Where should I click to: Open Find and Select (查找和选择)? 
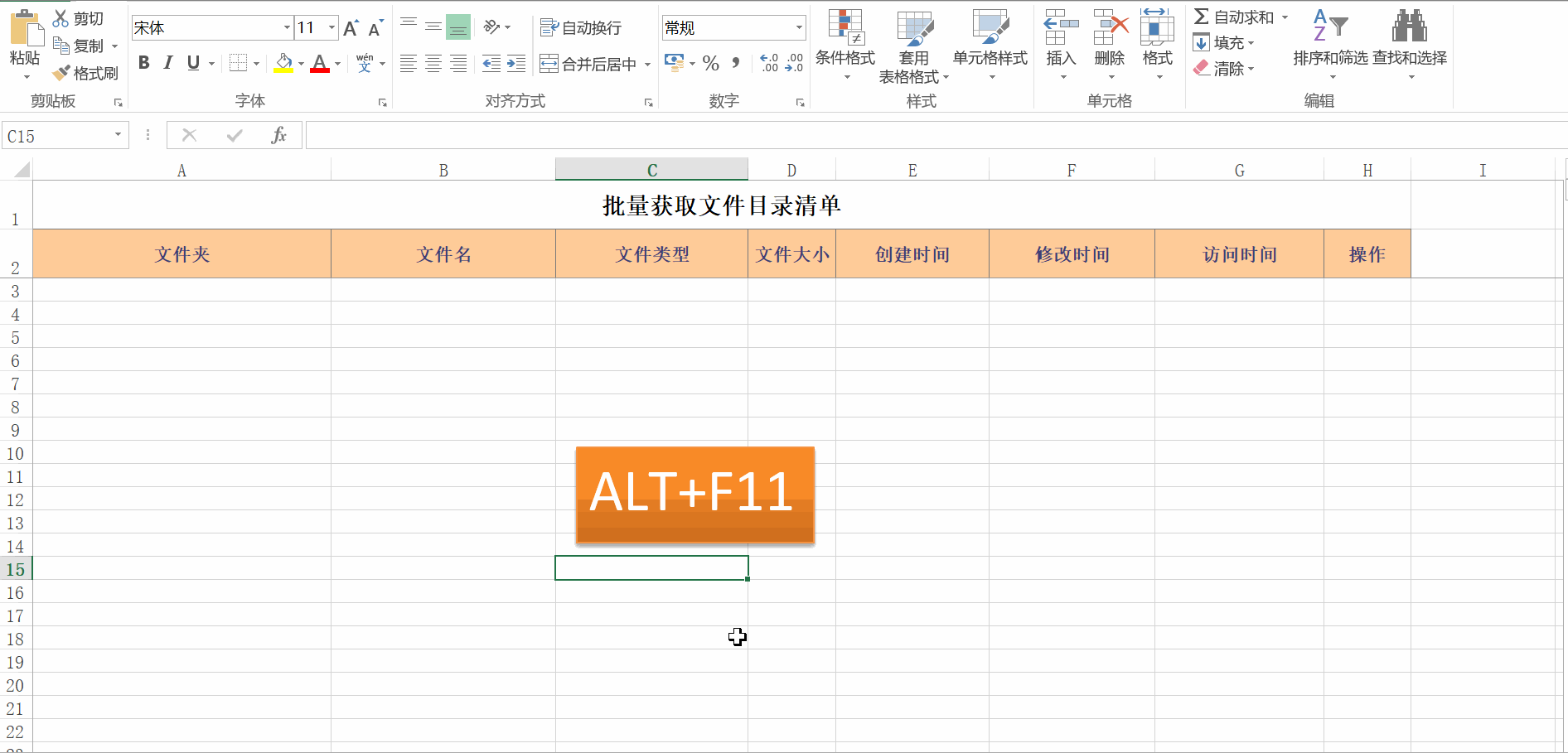point(1410,45)
